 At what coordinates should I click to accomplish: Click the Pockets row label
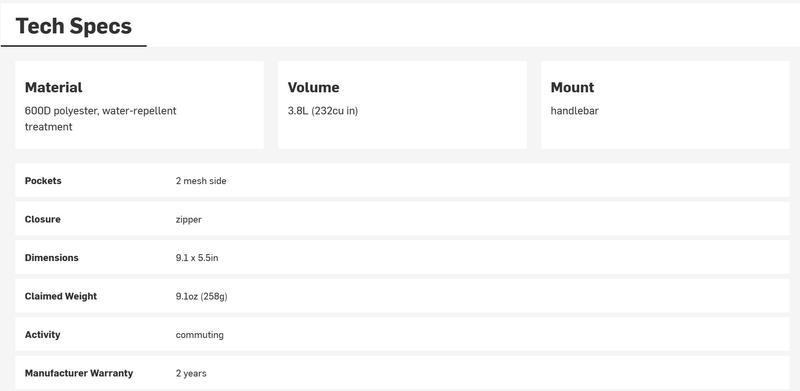tap(43, 181)
